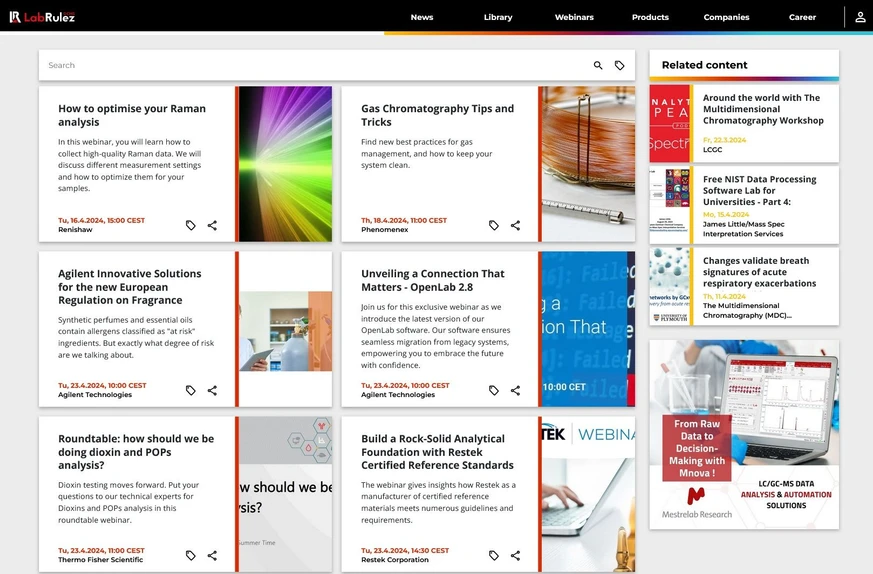Click the NIST software lab thumbnail
This screenshot has width=873, height=574.
click(669, 205)
